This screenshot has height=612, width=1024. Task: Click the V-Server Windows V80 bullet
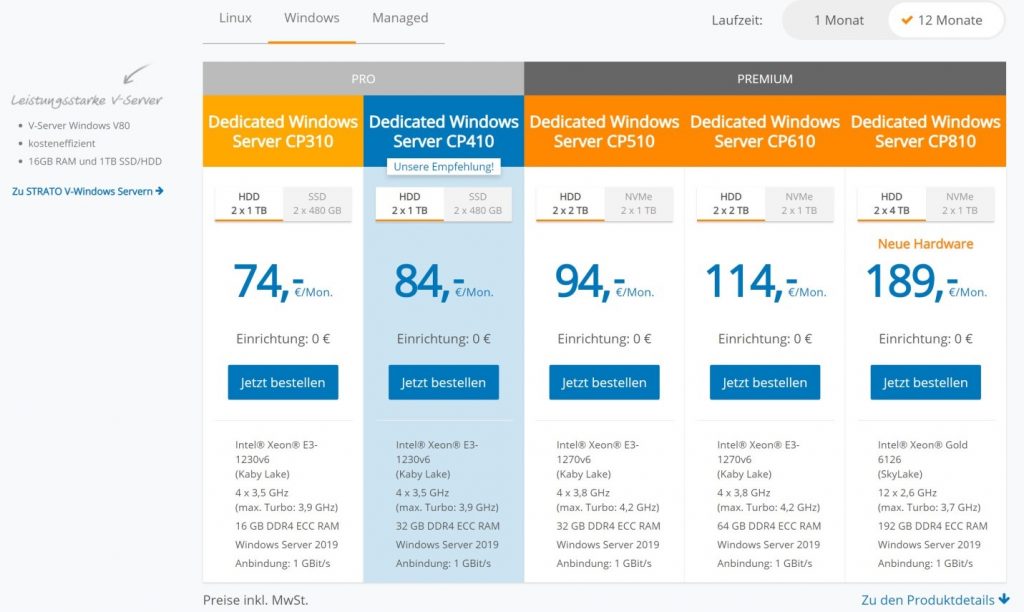[x=79, y=125]
